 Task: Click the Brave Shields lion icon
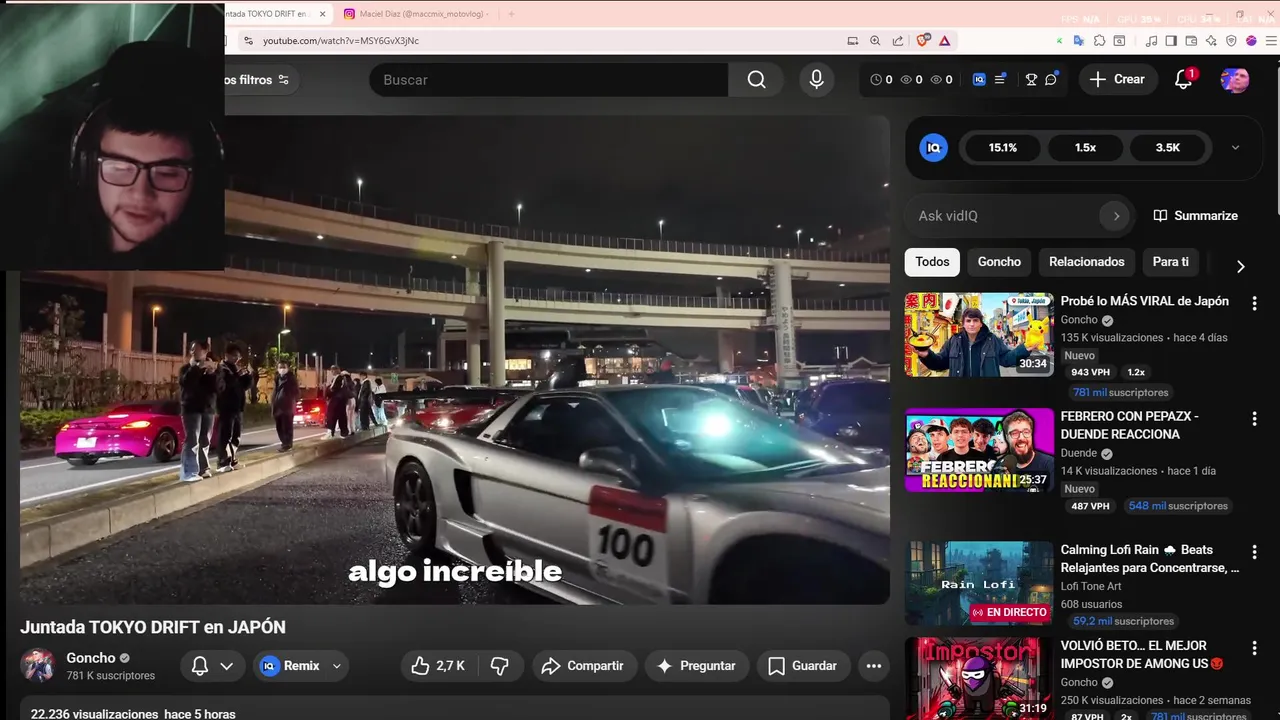pos(922,41)
